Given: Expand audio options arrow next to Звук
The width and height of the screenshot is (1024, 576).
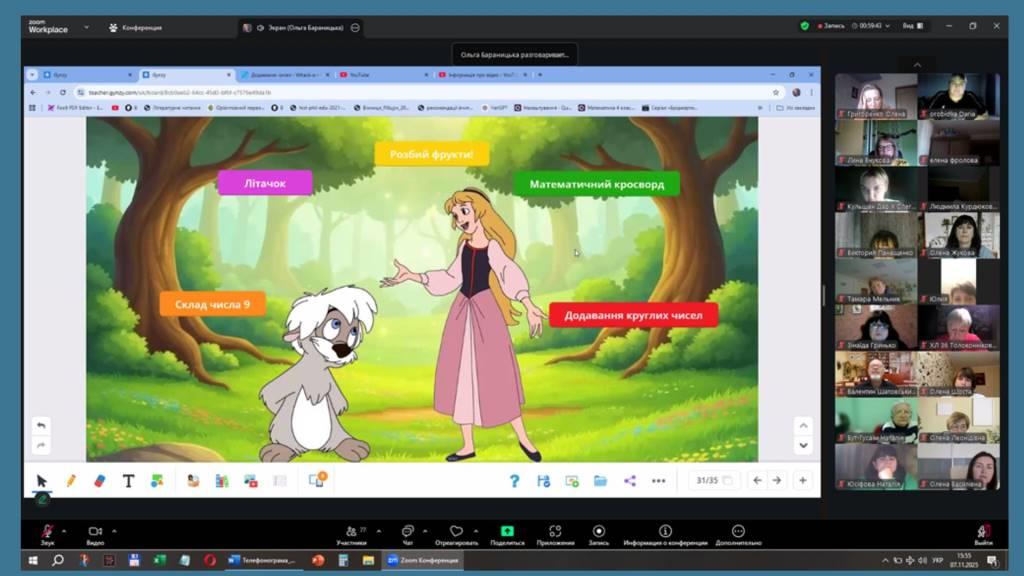Looking at the screenshot, I should click(65, 530).
